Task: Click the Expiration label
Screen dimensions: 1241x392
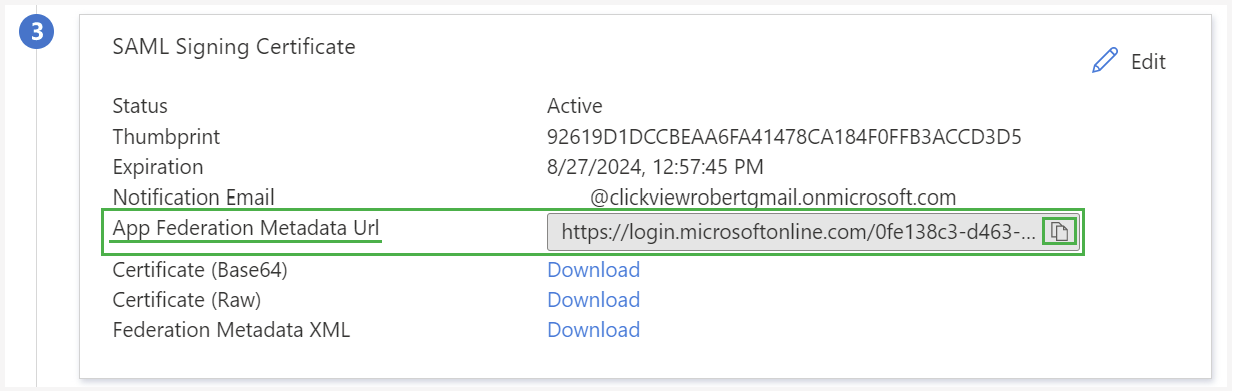Action: [158, 167]
